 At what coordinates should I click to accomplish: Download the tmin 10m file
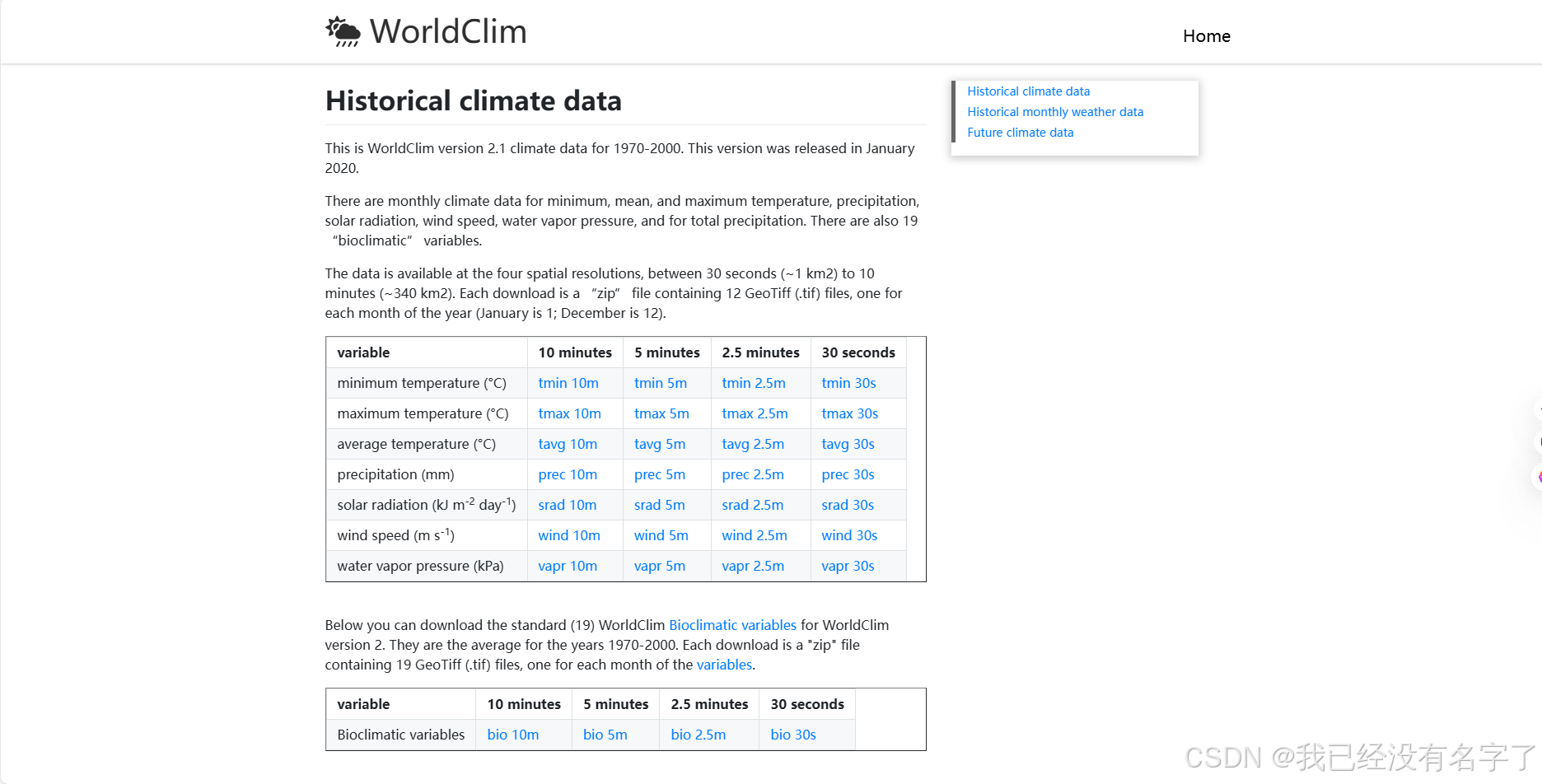coord(568,383)
